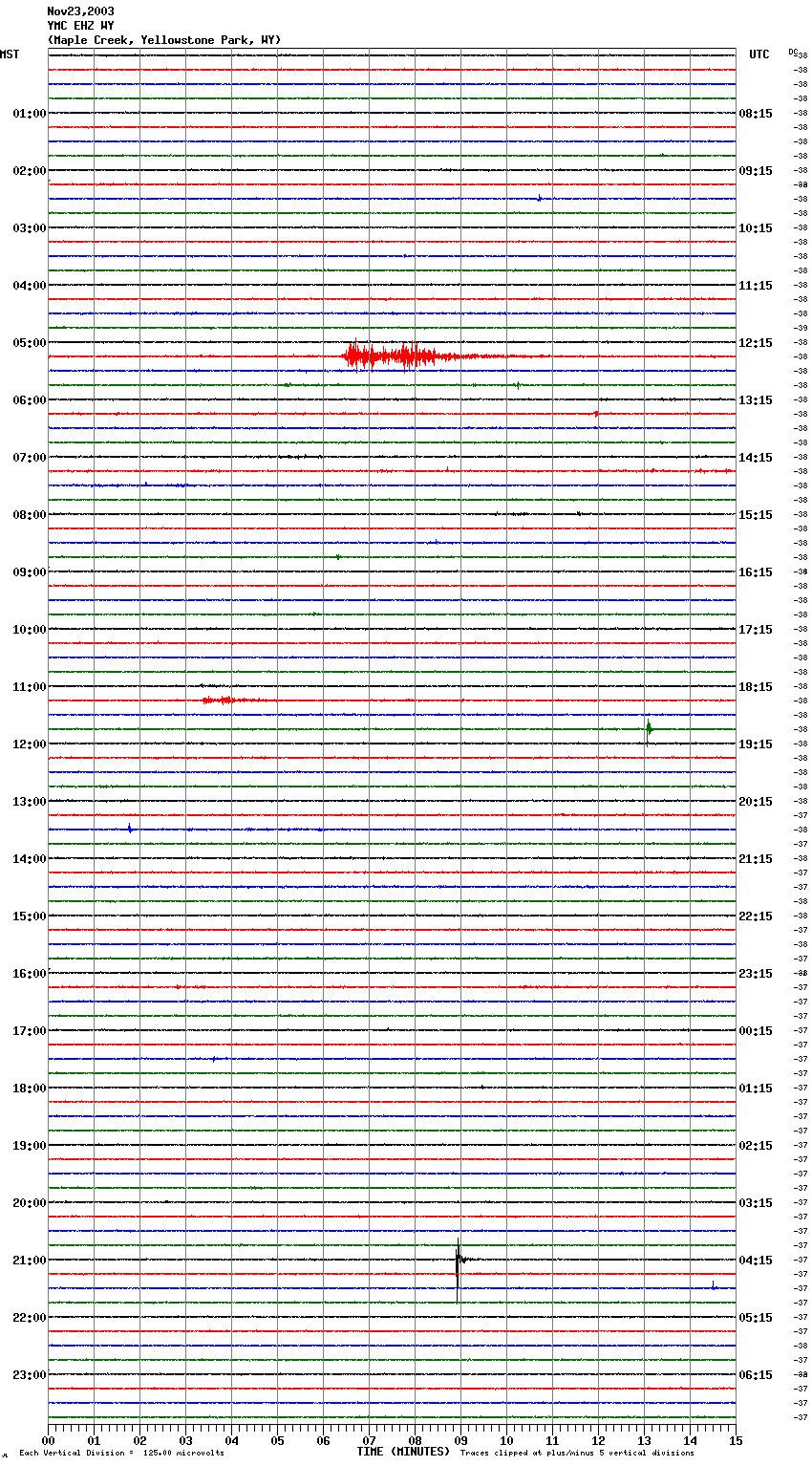Click the '23:15' UTC time label
Image resolution: width=812 pixels, height=1466 pixels.
pos(756,974)
